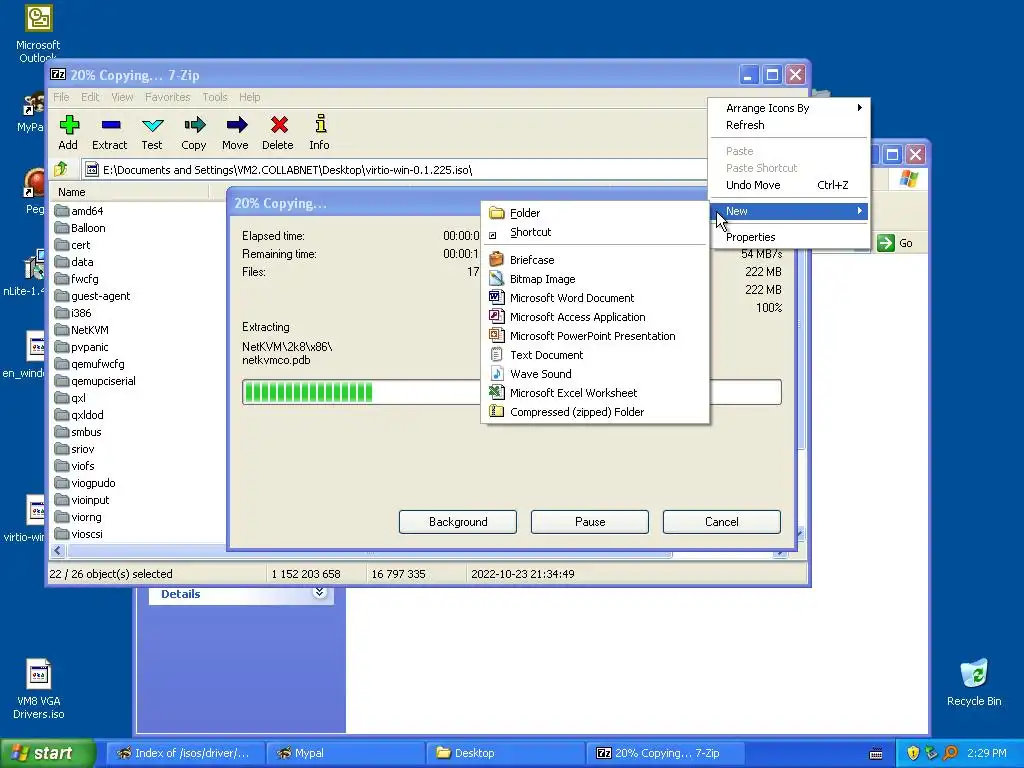Select the pvpanic folder
Screen dimensions: 1024x768
pos(82,347)
